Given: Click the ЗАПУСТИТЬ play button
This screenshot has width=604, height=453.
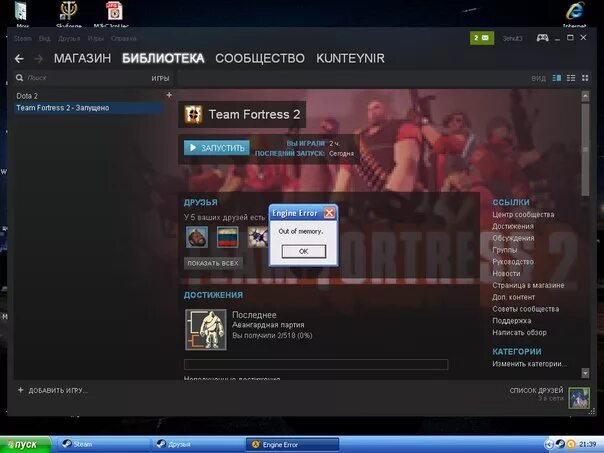Looking at the screenshot, I should click(x=217, y=148).
